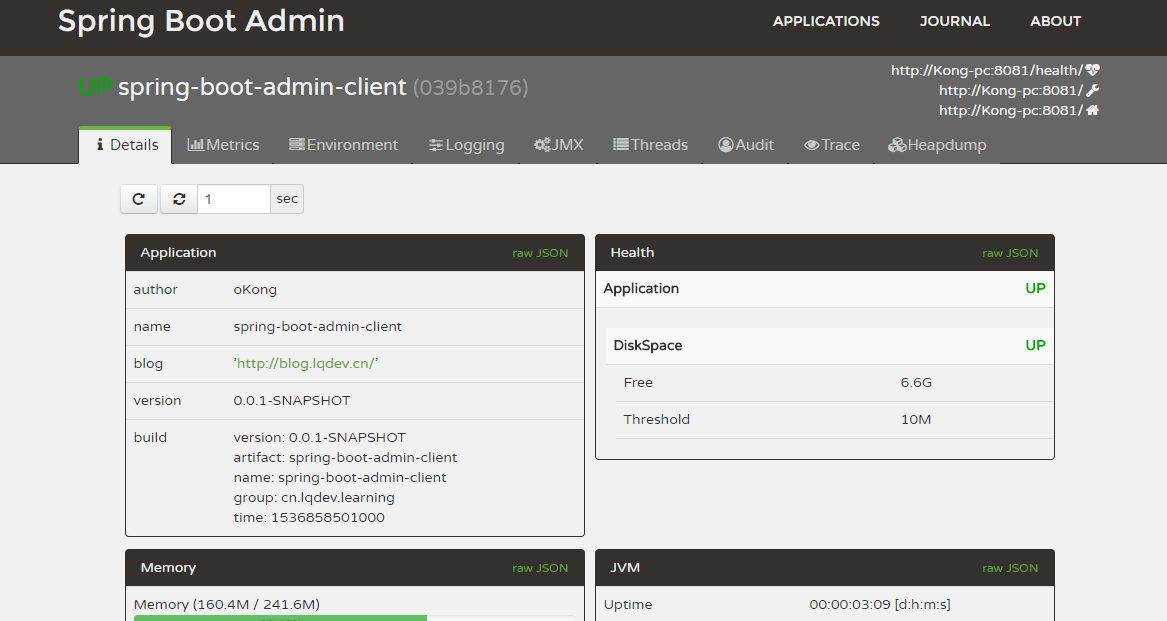Click the JMX gears icon
The height and width of the screenshot is (621, 1167).
point(543,144)
